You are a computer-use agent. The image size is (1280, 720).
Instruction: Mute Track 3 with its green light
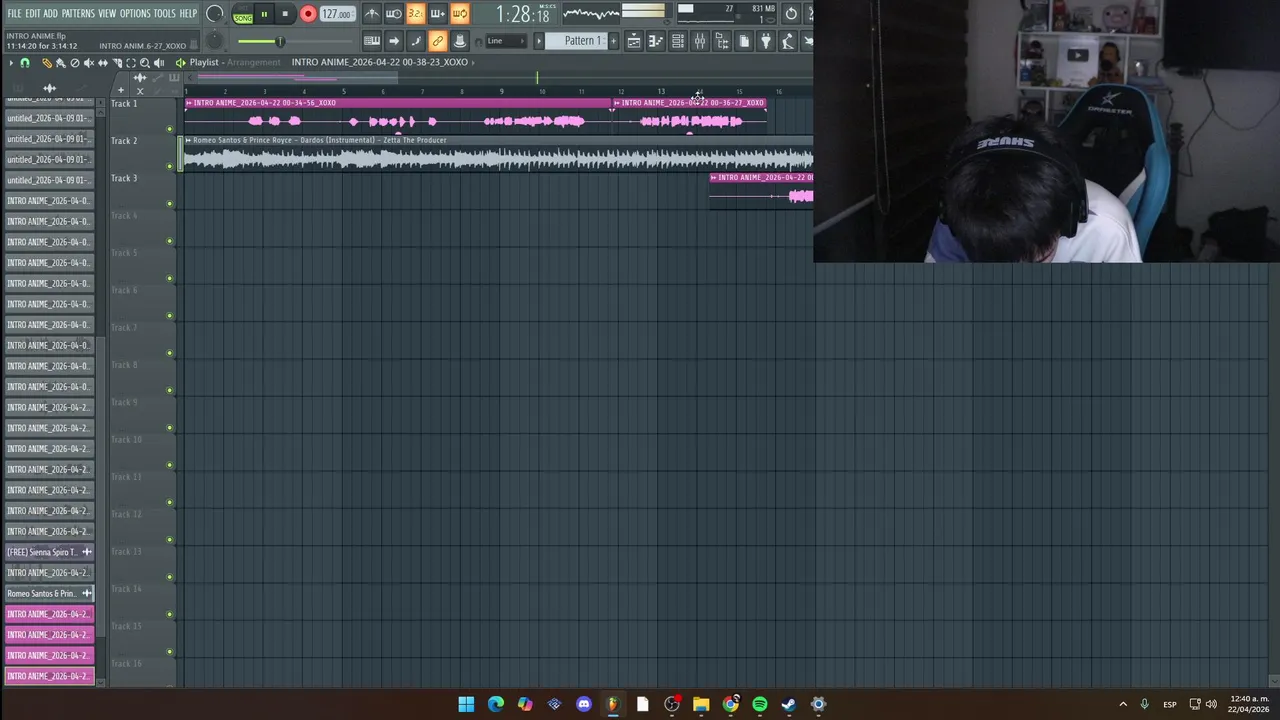coord(170,204)
